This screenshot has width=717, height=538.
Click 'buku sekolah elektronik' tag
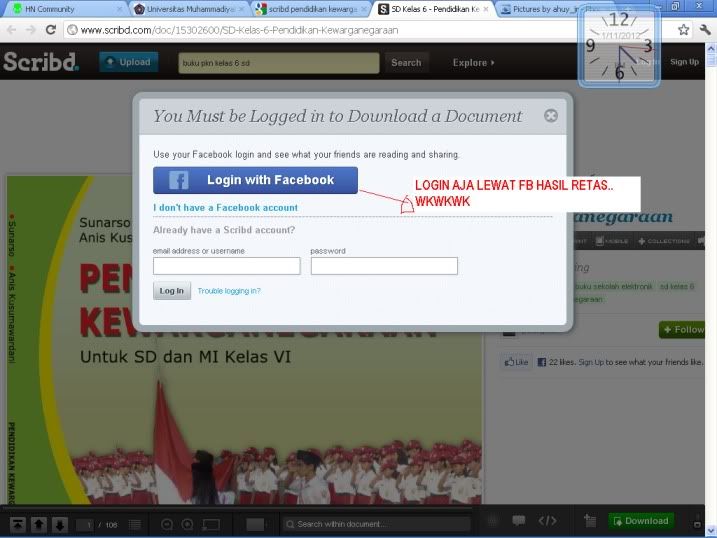point(614,287)
